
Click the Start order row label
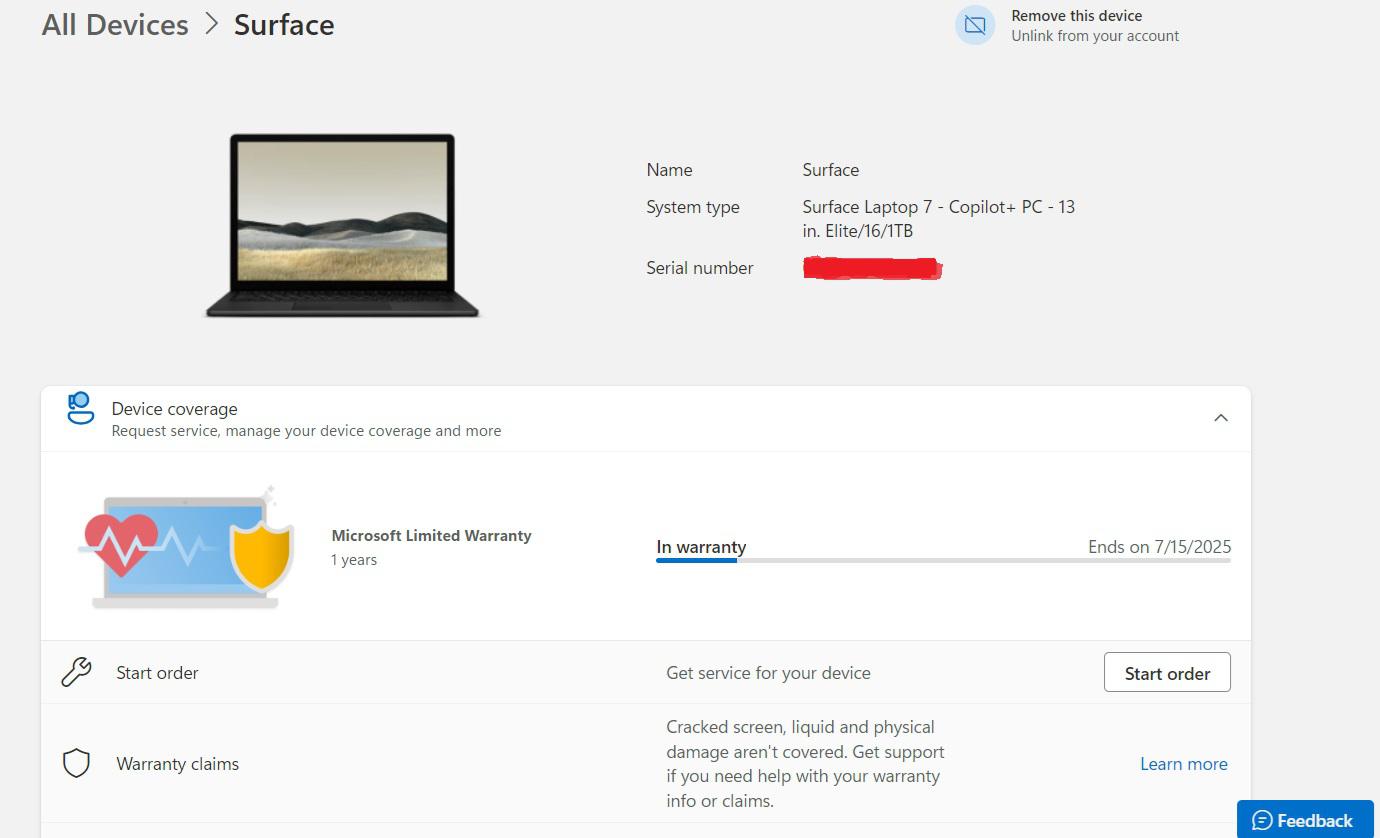[157, 673]
